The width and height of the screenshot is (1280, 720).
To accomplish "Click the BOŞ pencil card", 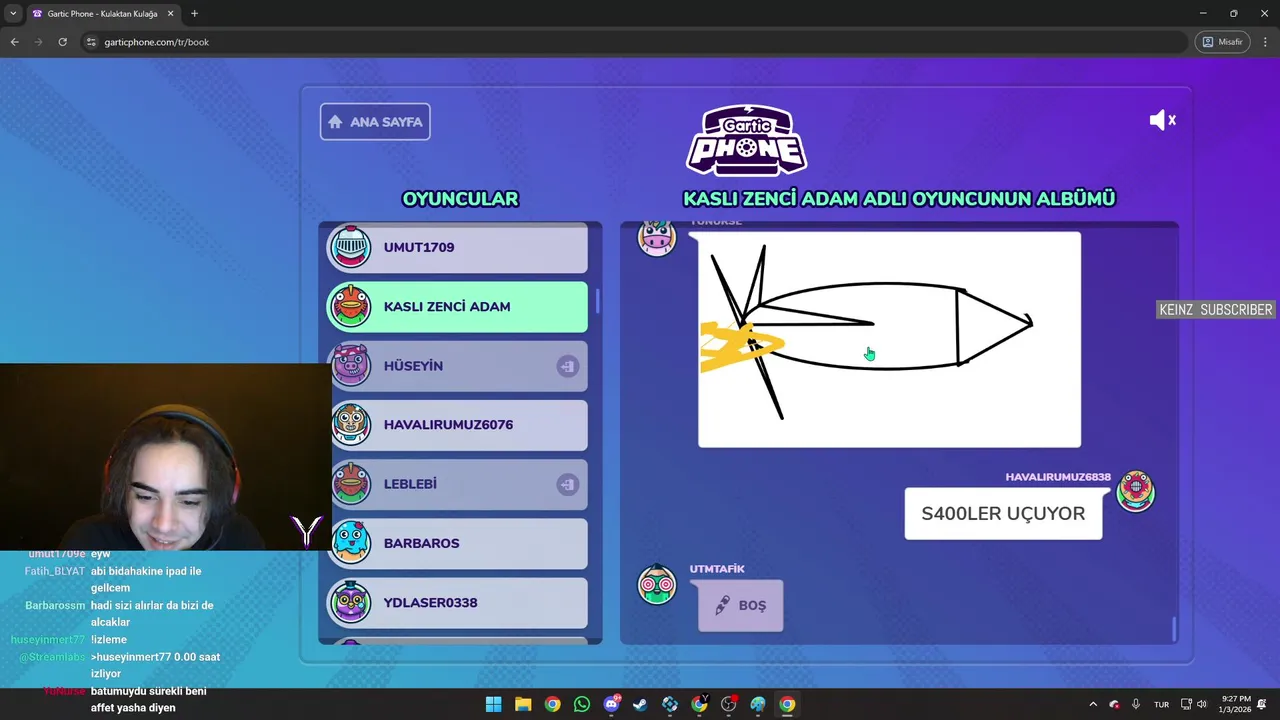I will (740, 605).
